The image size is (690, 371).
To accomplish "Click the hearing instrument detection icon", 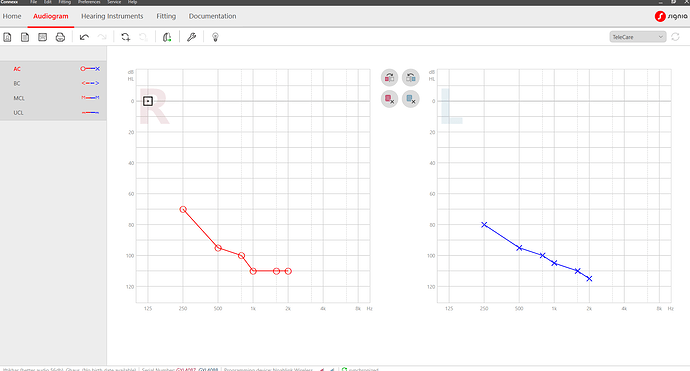I will [167, 37].
